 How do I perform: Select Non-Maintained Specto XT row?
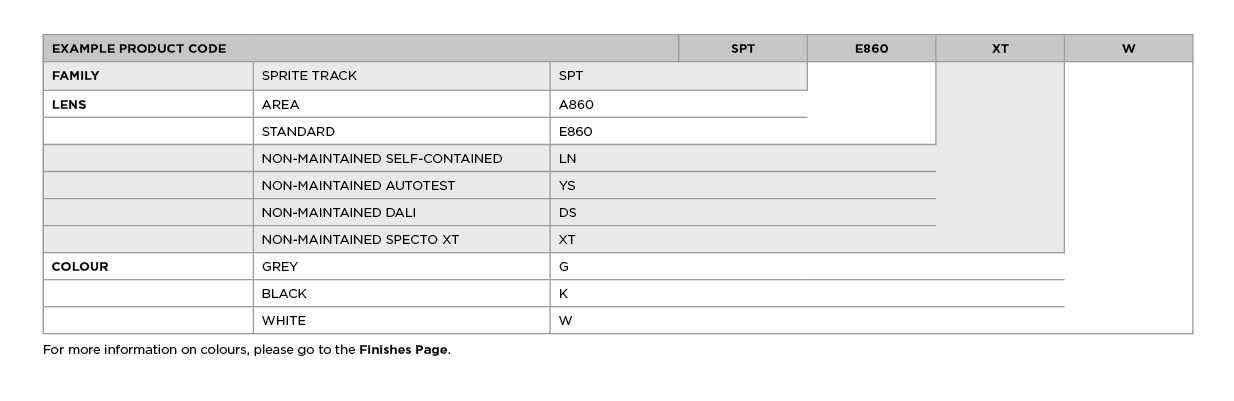361,239
